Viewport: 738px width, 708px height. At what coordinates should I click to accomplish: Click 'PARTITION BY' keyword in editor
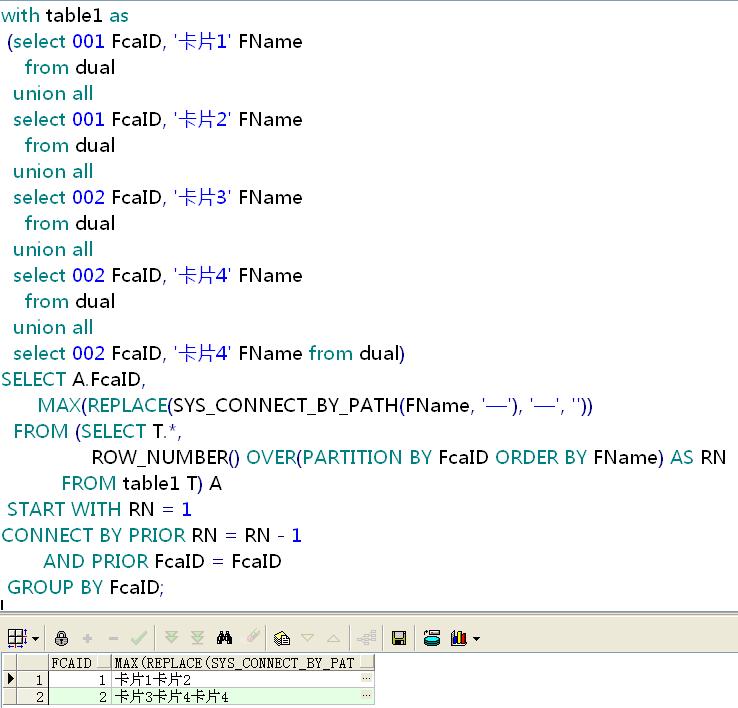(367, 458)
